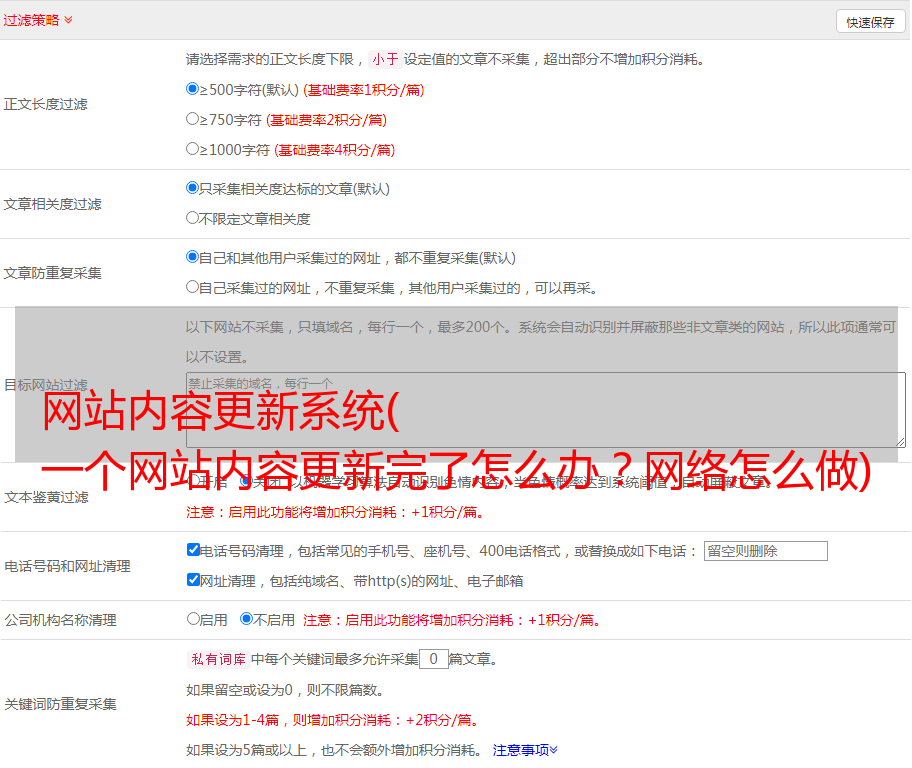Screen dimensions: 912x768
Task: Focus the 禁止采集的域名 text area
Action: [x=545, y=409]
